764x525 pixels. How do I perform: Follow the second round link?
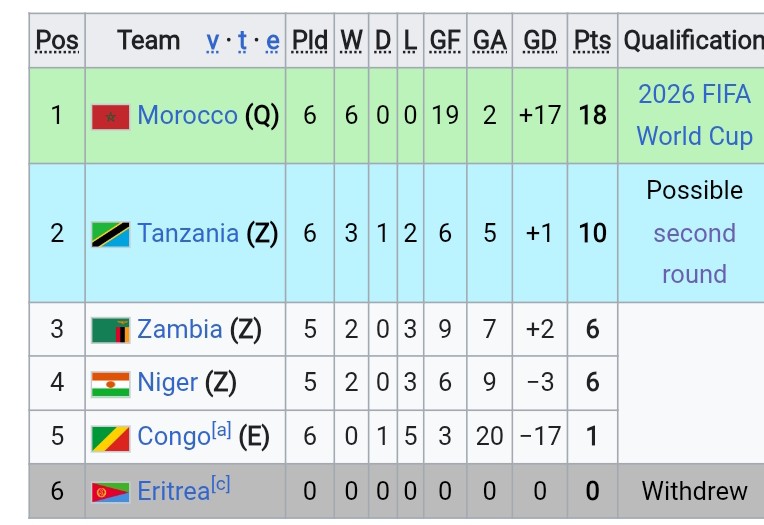(694, 253)
